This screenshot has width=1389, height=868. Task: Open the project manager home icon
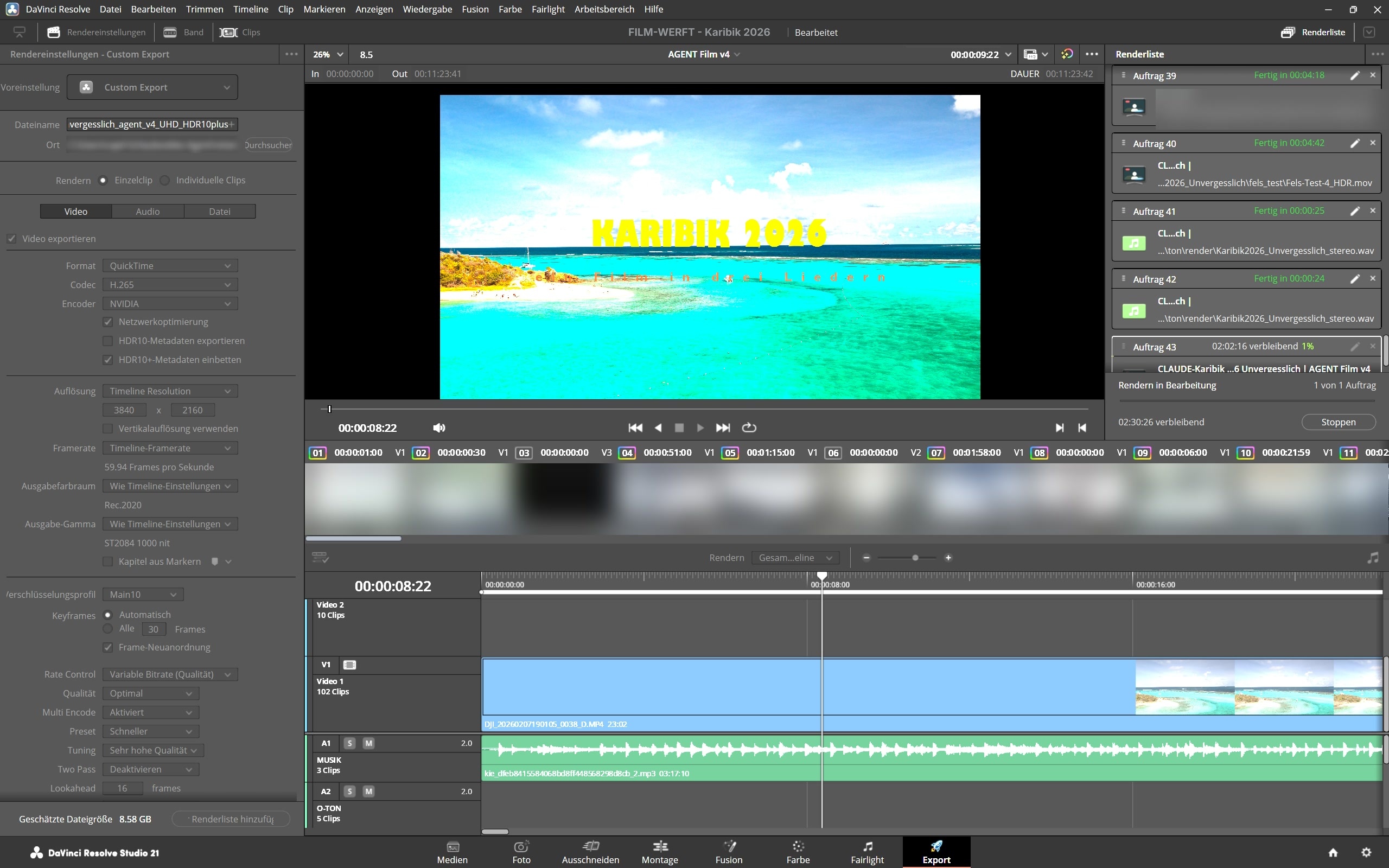click(1333, 852)
